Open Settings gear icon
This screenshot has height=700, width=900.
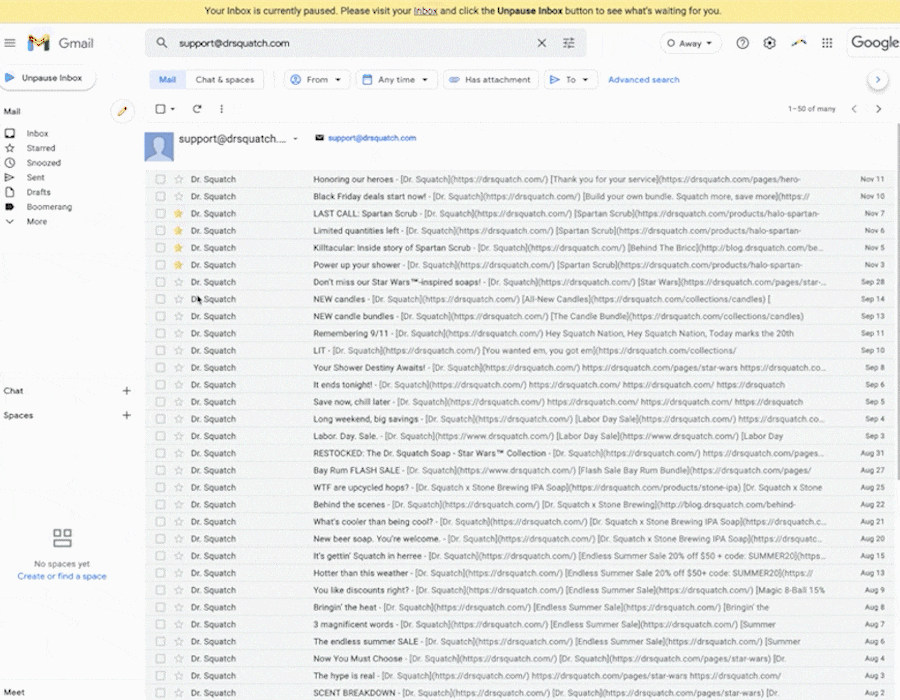pos(769,43)
